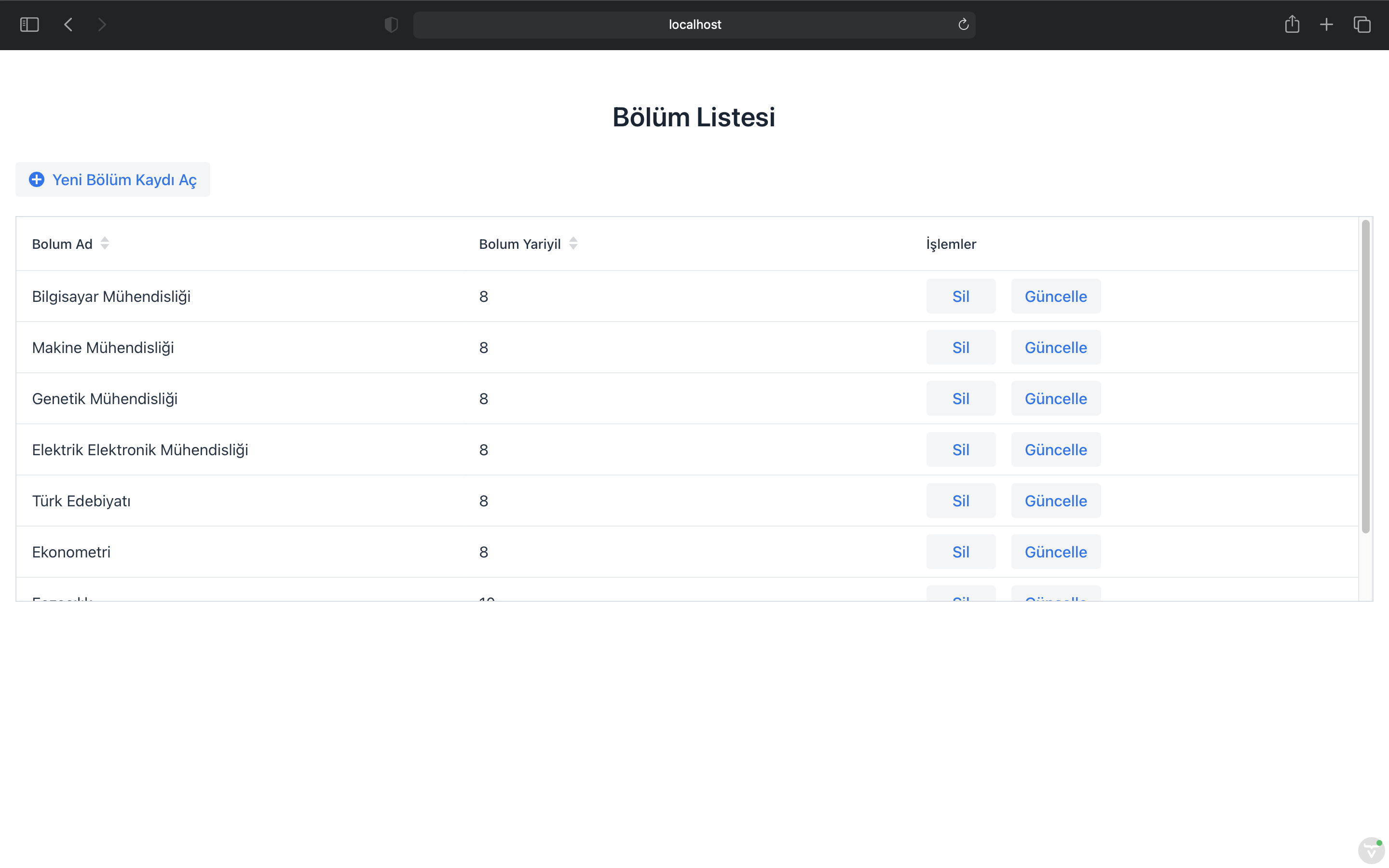Image resolution: width=1389 pixels, height=868 pixels.
Task: Delete Ekonometri with Sil
Action: [x=961, y=552]
